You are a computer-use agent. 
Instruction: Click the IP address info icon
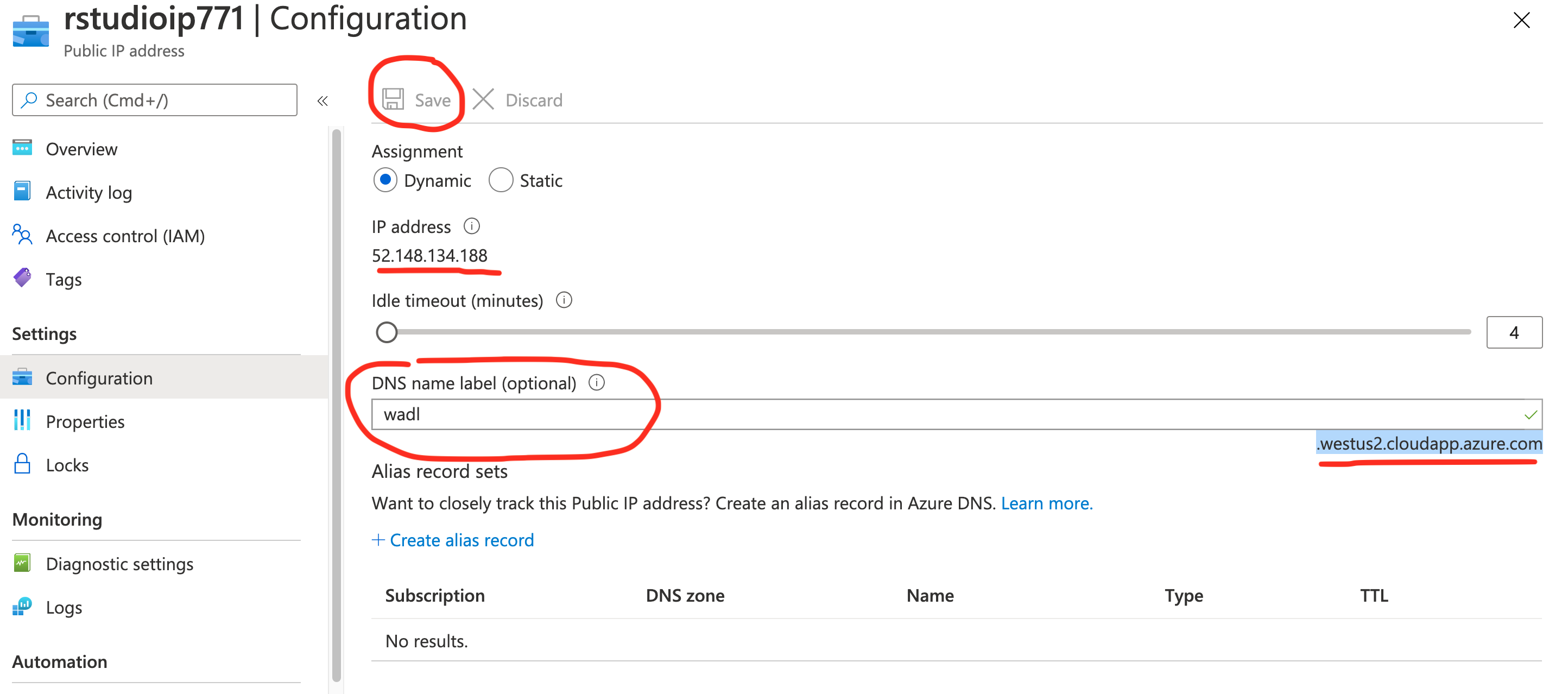(472, 226)
